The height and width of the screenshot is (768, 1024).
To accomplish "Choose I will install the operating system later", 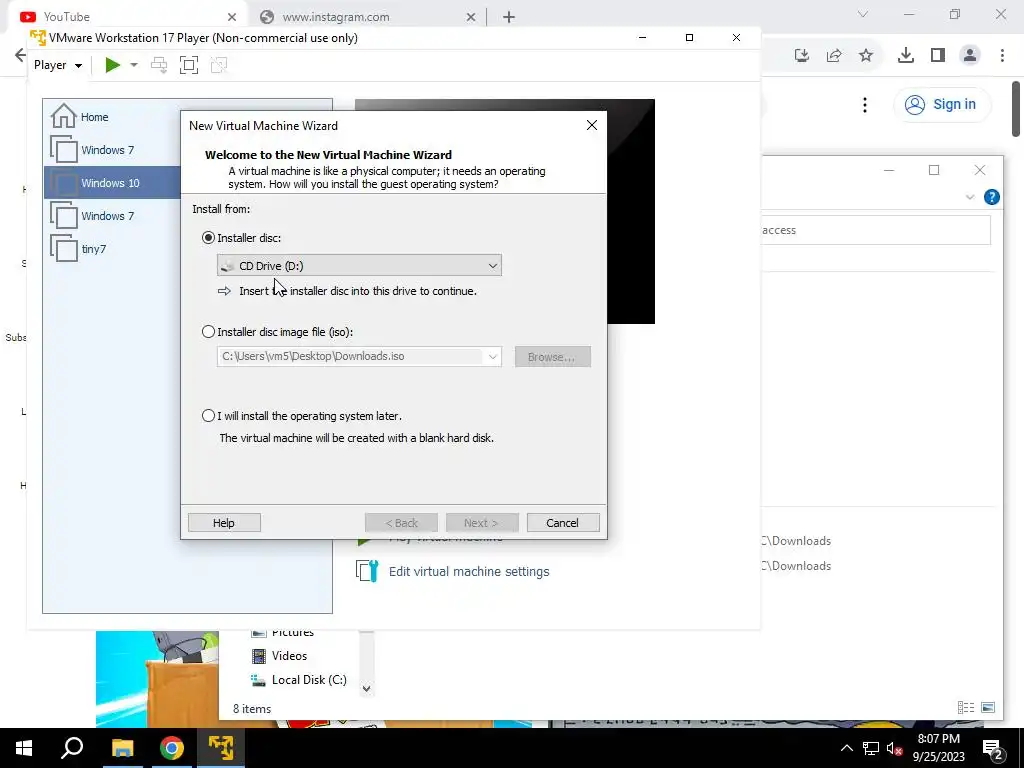I will (x=208, y=415).
